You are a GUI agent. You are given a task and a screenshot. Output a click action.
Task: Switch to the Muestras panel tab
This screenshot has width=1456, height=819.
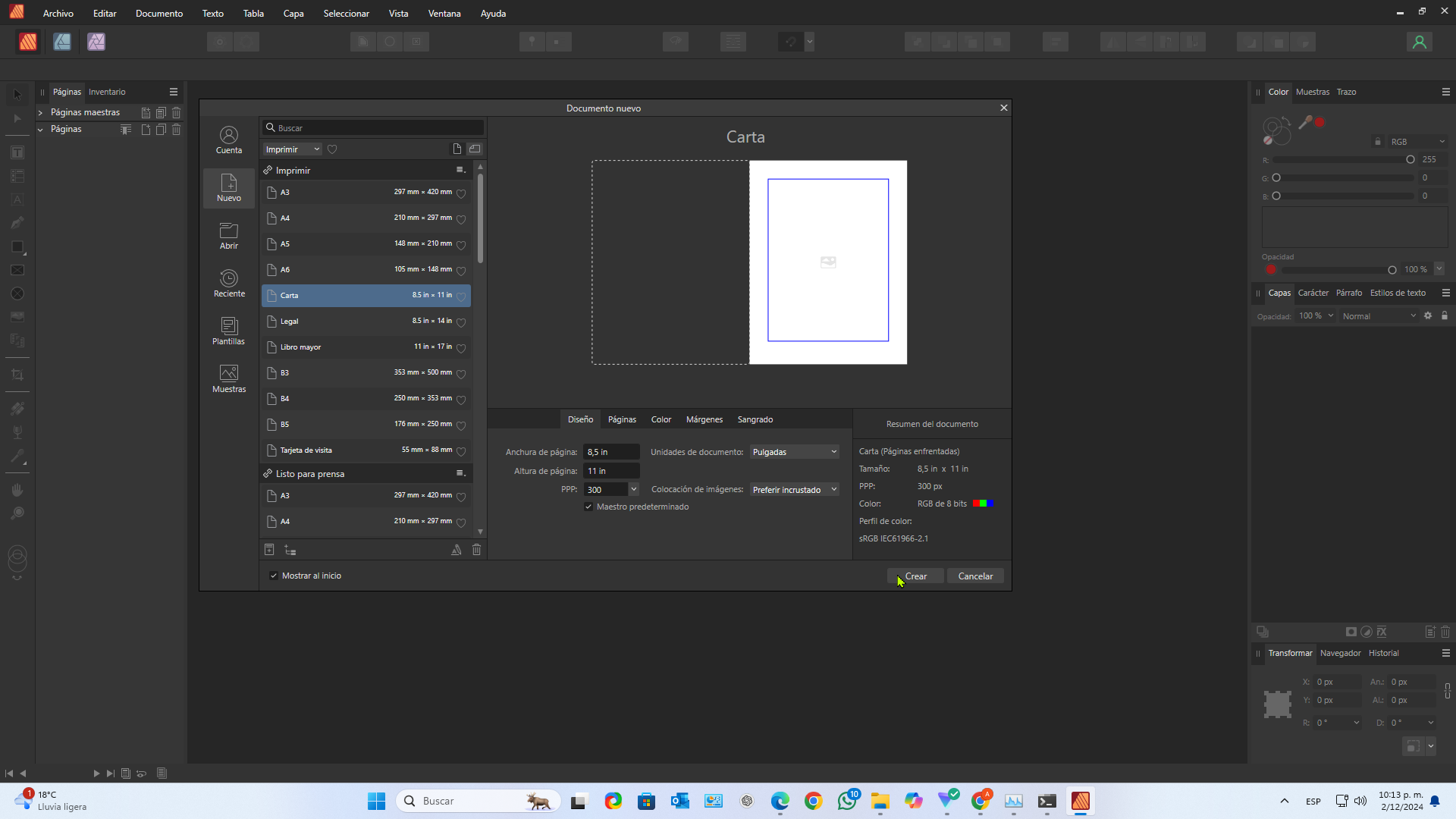point(1312,92)
